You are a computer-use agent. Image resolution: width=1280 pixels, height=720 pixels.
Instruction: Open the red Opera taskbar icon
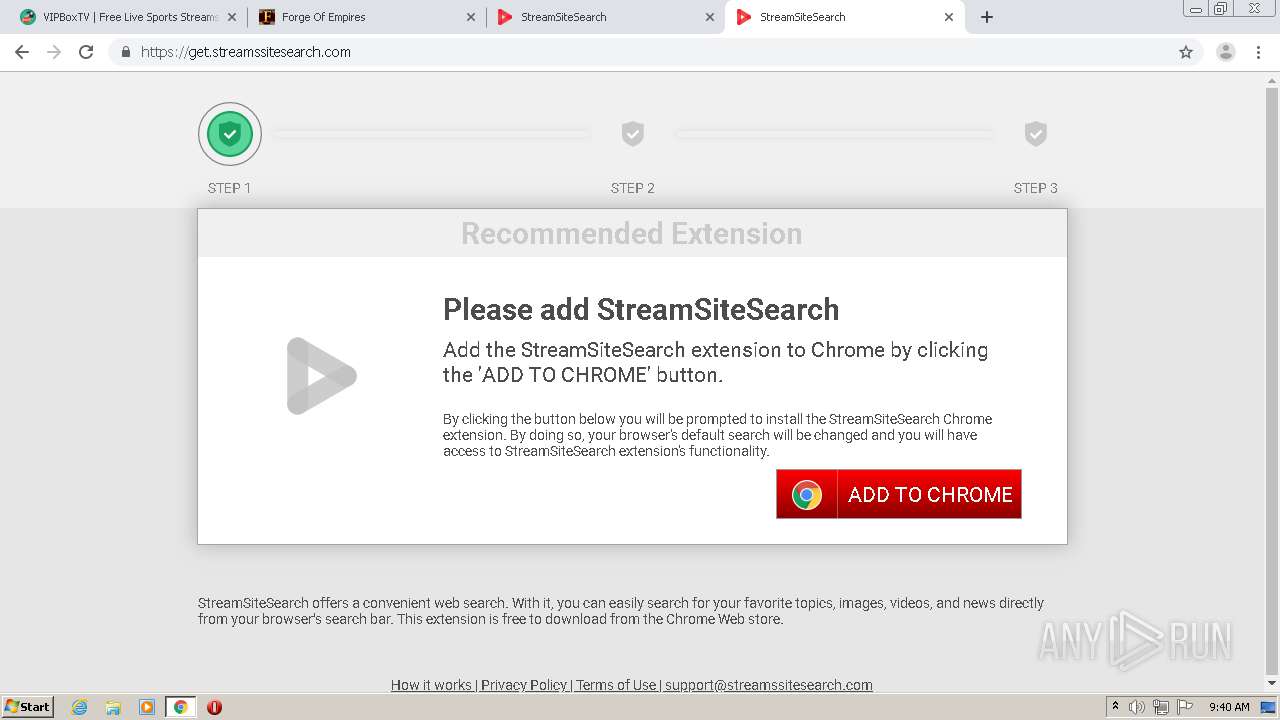click(x=214, y=707)
